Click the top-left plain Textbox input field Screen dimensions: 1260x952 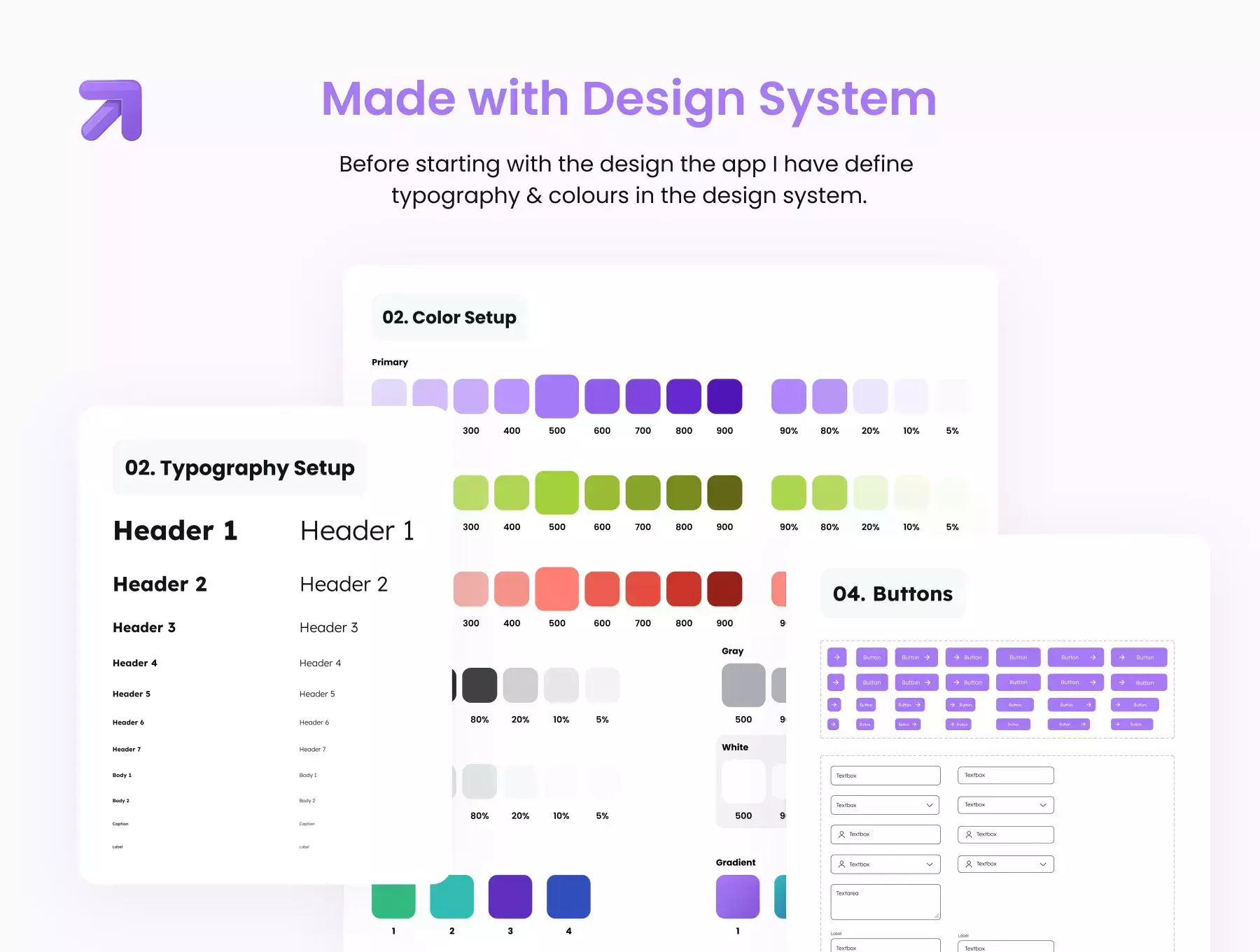coord(885,776)
